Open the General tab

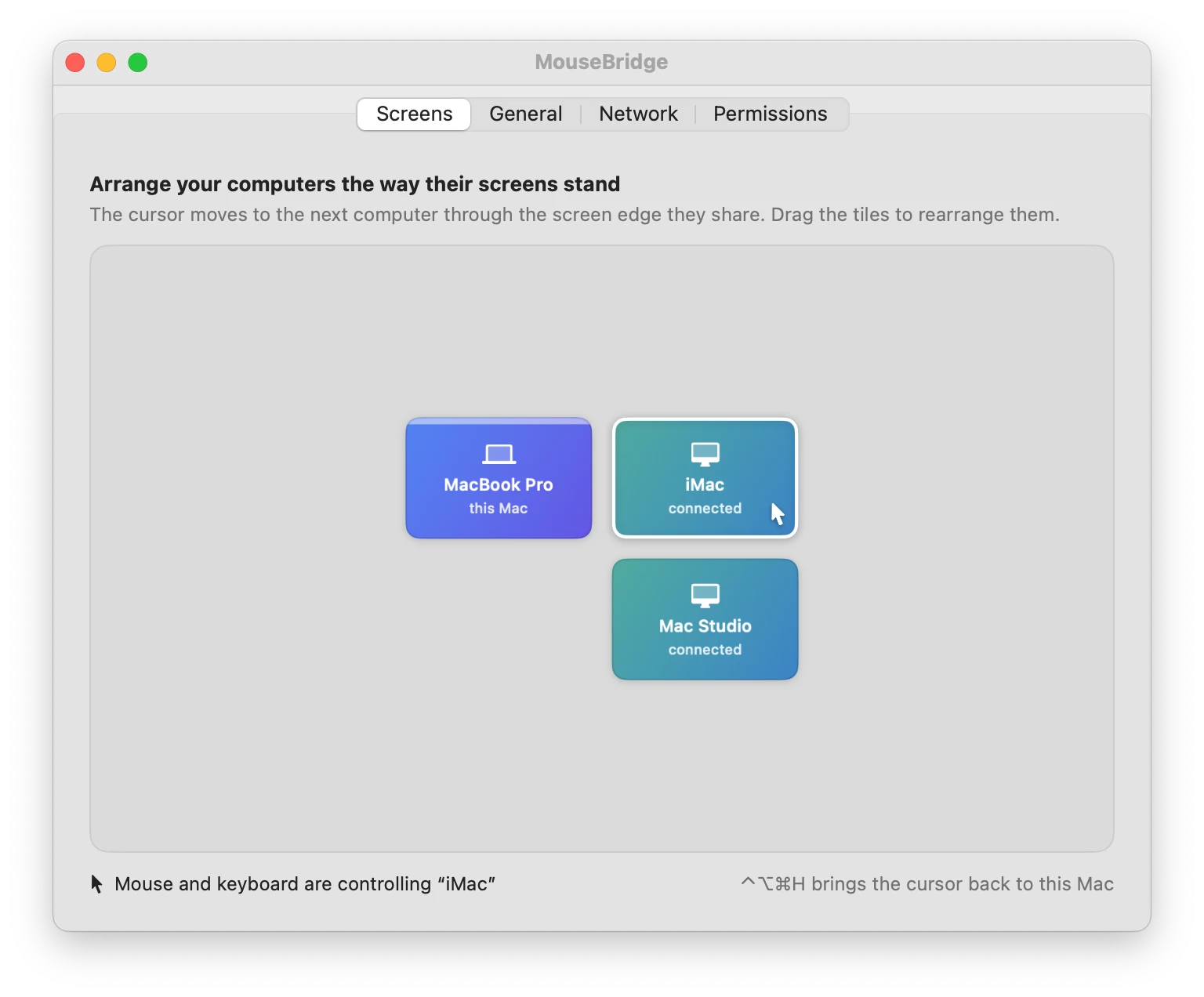tap(526, 114)
